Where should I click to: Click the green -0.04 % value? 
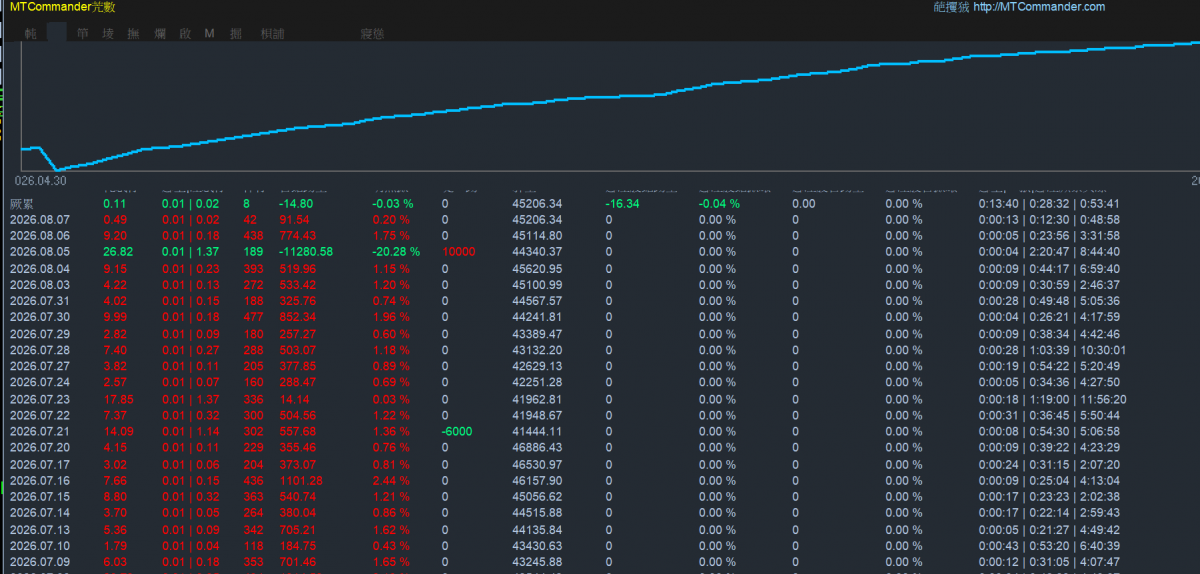coord(719,204)
